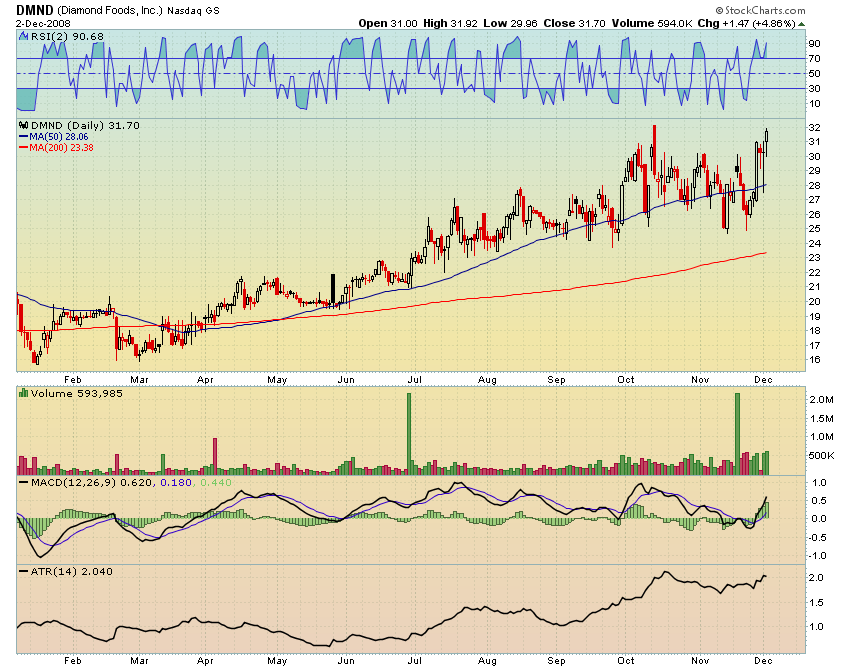Click the Oct label under the price chart

point(626,380)
